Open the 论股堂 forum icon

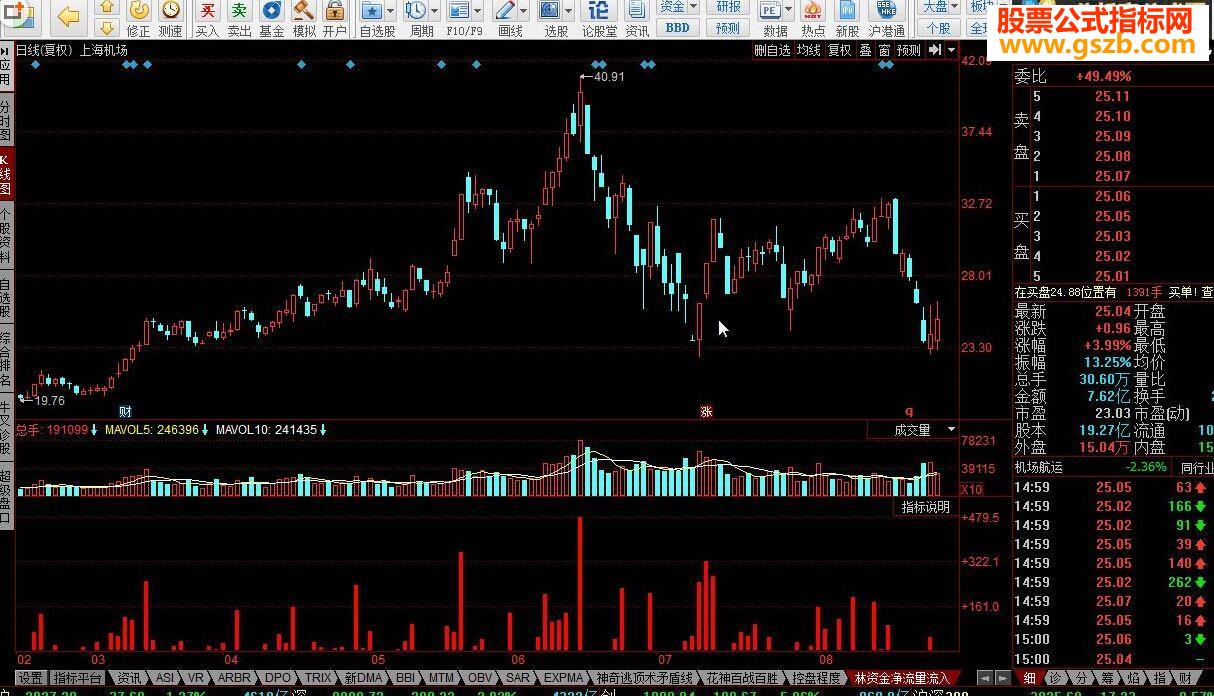pyautogui.click(x=600, y=10)
